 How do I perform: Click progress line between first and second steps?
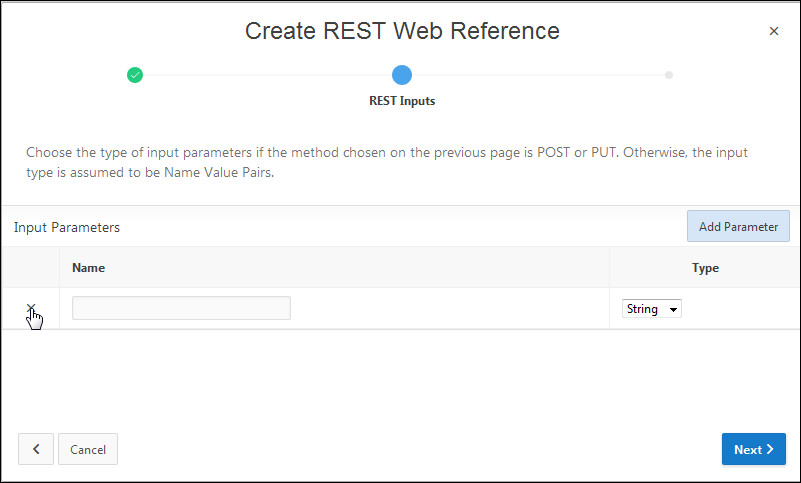point(268,75)
